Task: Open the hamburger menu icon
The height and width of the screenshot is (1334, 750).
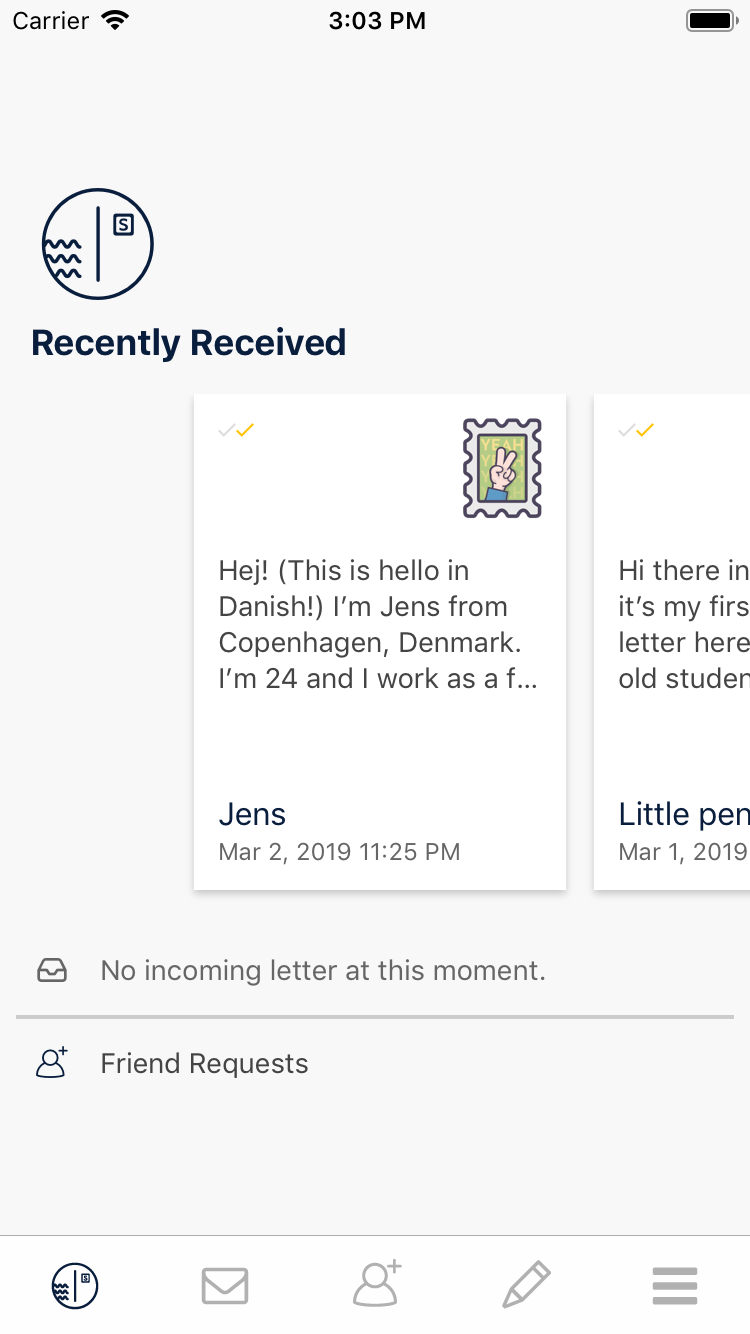Action: tap(675, 1285)
